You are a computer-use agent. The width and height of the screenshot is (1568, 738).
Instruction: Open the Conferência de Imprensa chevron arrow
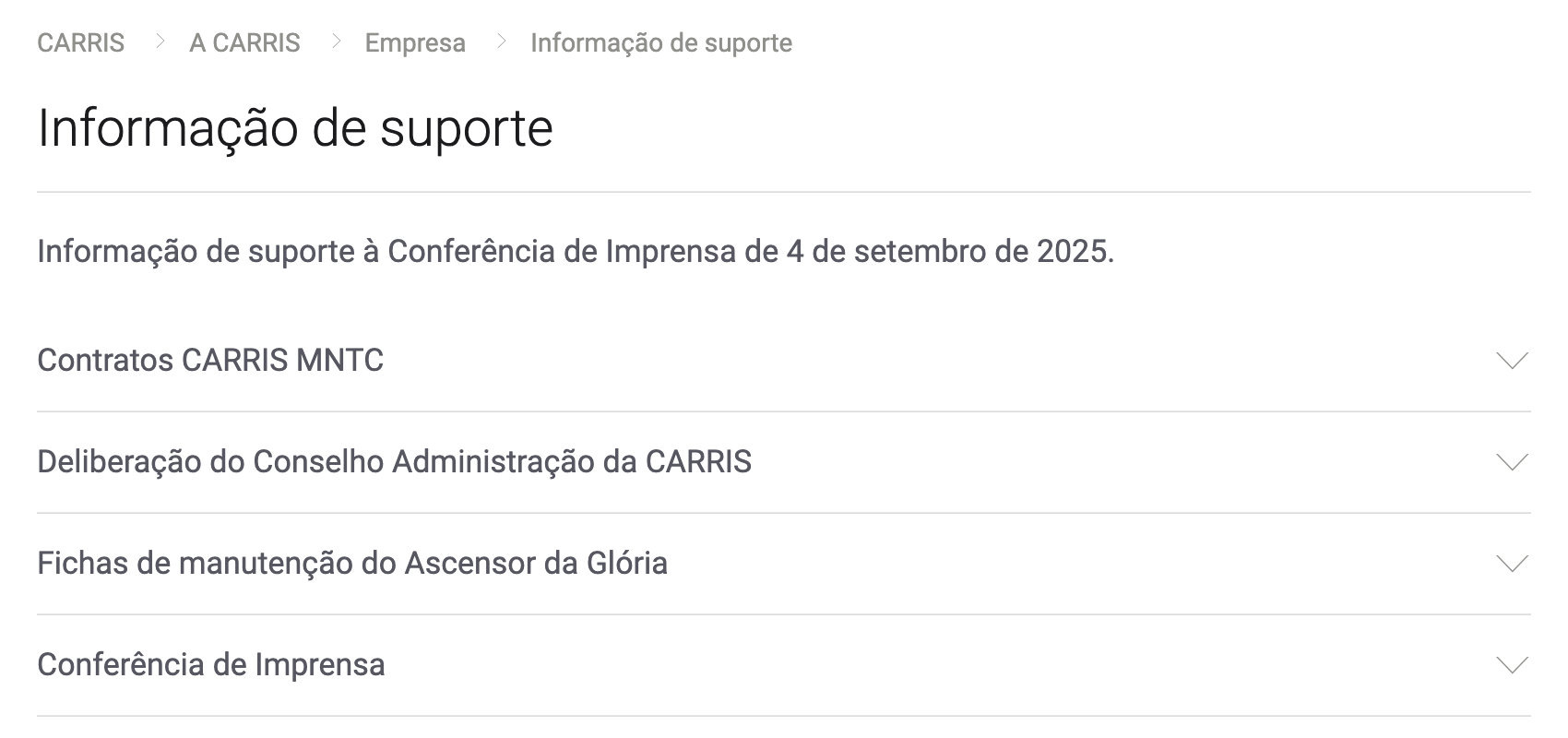(x=1512, y=665)
